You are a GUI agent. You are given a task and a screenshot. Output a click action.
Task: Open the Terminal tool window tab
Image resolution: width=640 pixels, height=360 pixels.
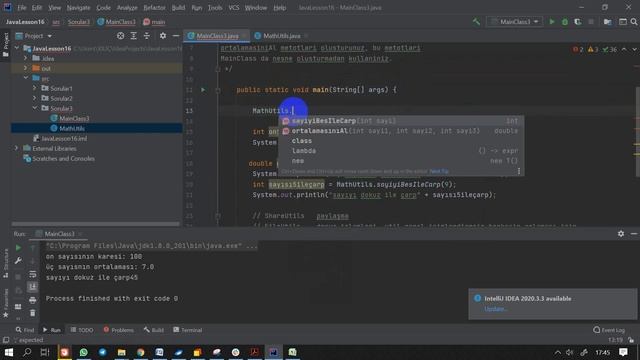coord(187,330)
